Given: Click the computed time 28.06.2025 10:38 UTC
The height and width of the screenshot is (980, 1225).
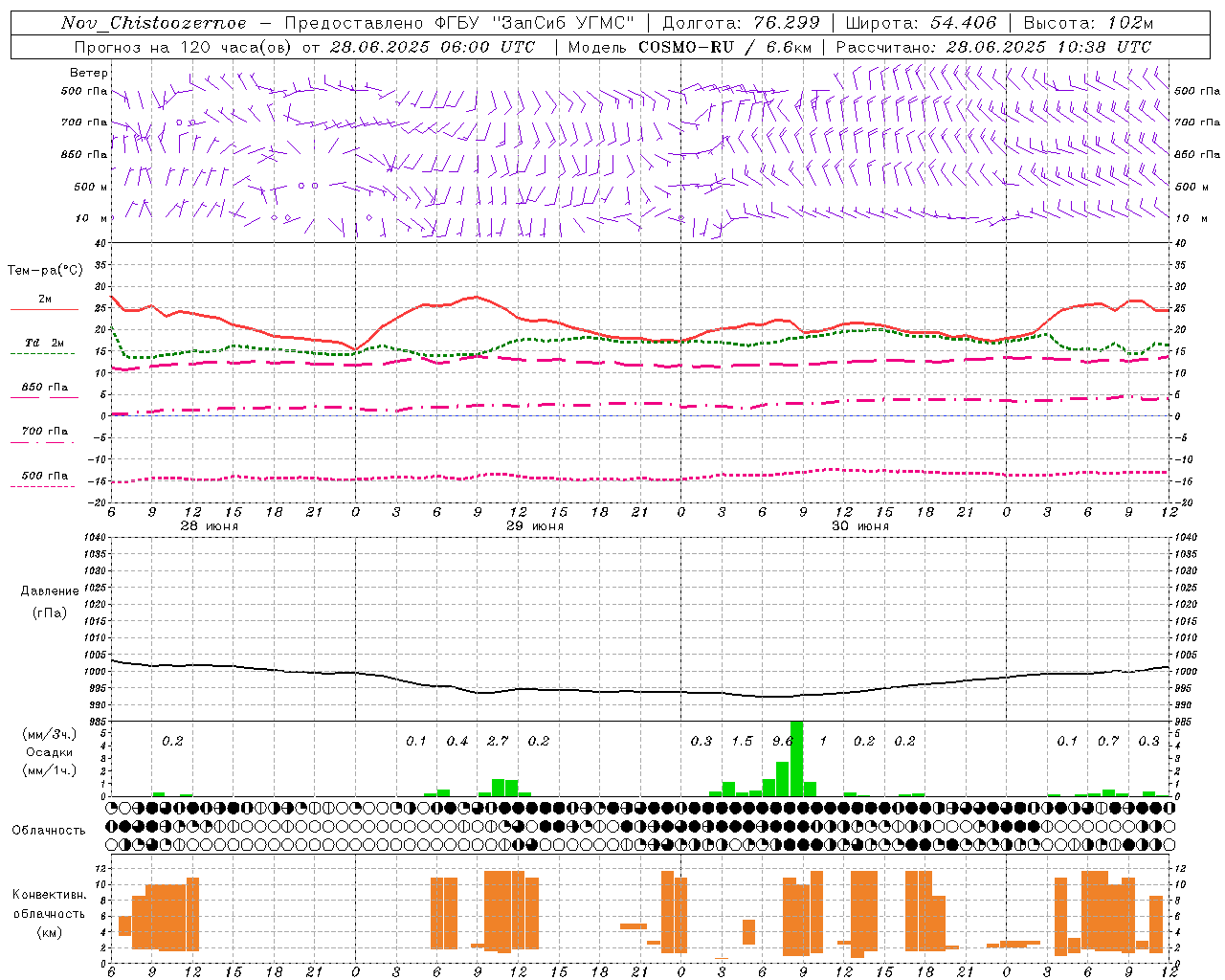Looking at the screenshot, I should pos(1048,47).
